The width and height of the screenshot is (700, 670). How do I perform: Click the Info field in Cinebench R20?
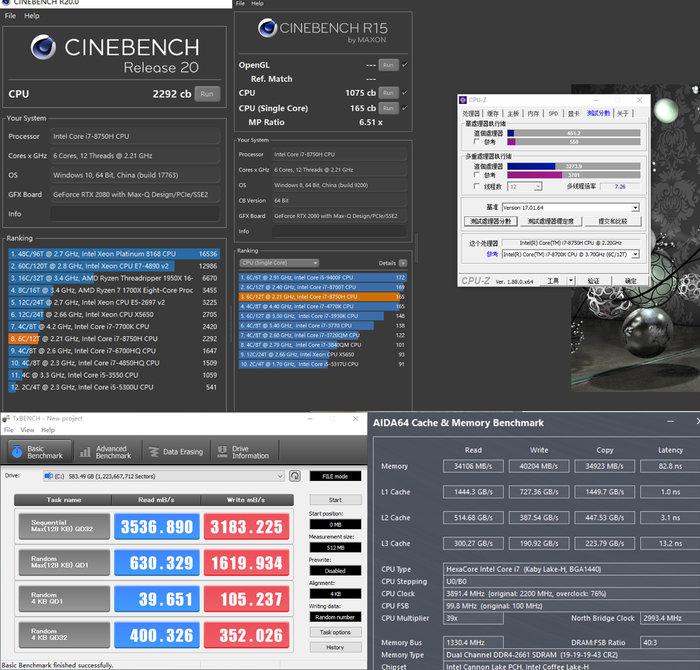pyautogui.click(x=135, y=214)
